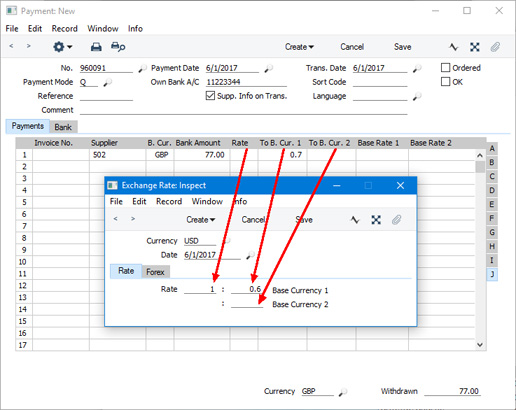Uncheck Supp. Info on Trans. checkbox

[210, 96]
